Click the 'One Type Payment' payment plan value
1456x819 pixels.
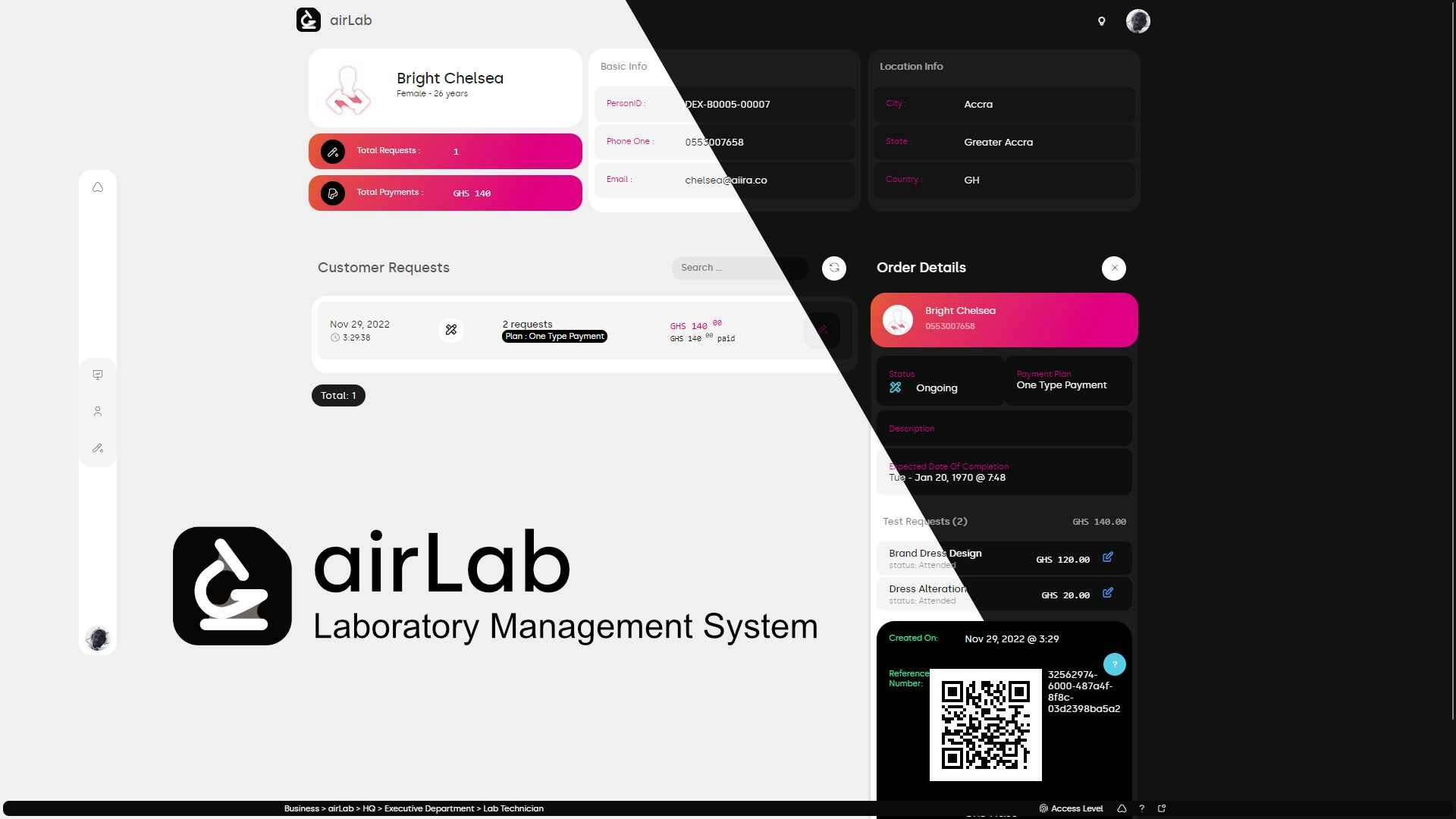click(1062, 385)
